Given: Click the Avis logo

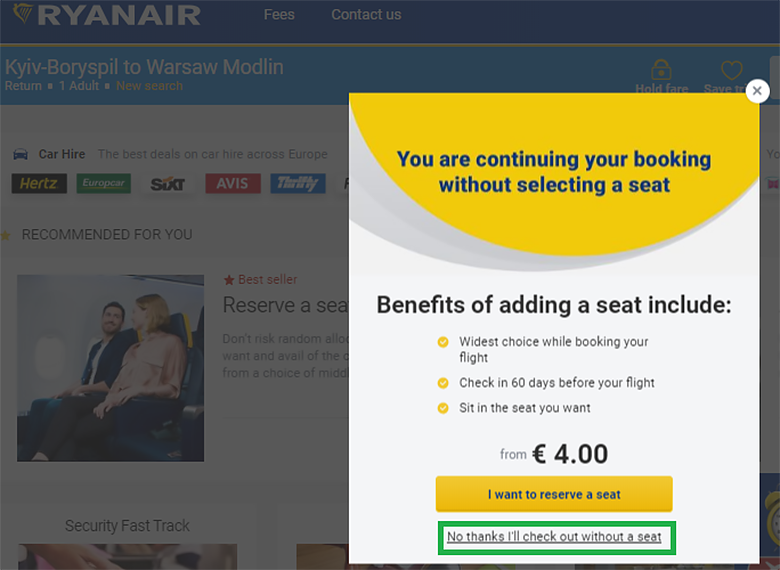Looking at the screenshot, I should tap(233, 184).
